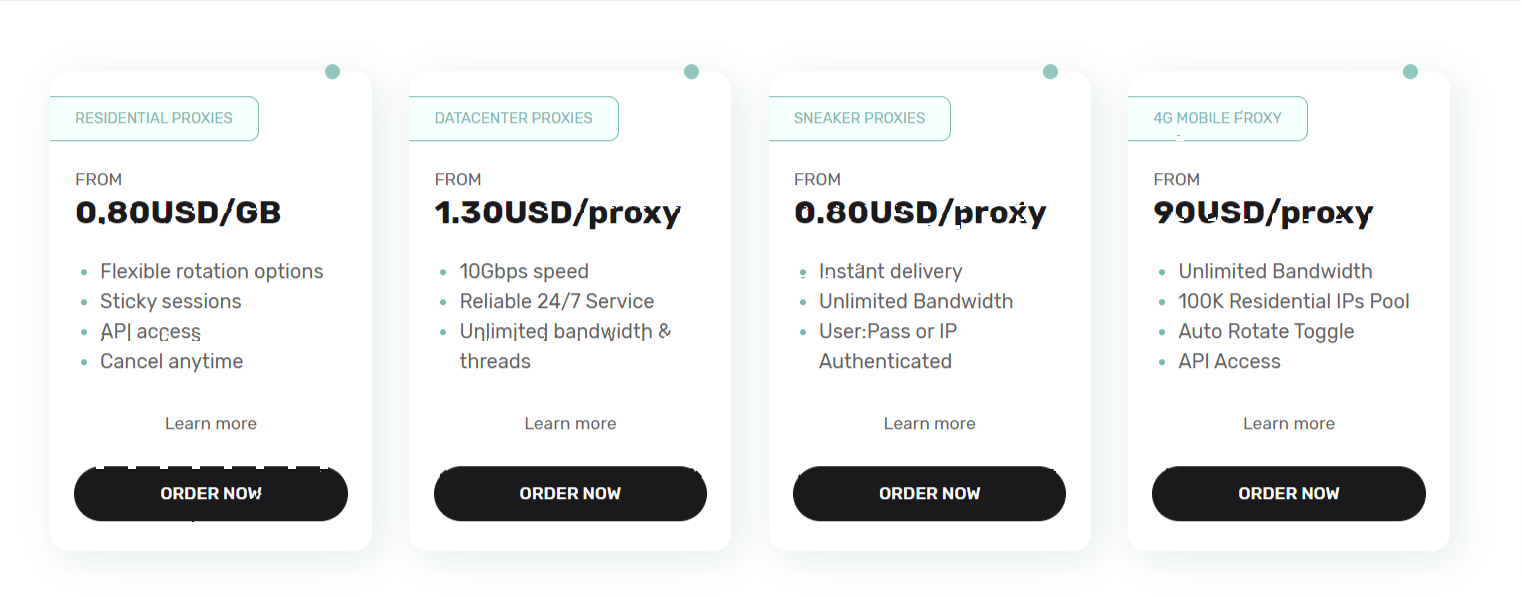The image size is (1522, 597).
Task: Open Learn more for 4G Mobile Proxy
Action: tap(1288, 424)
